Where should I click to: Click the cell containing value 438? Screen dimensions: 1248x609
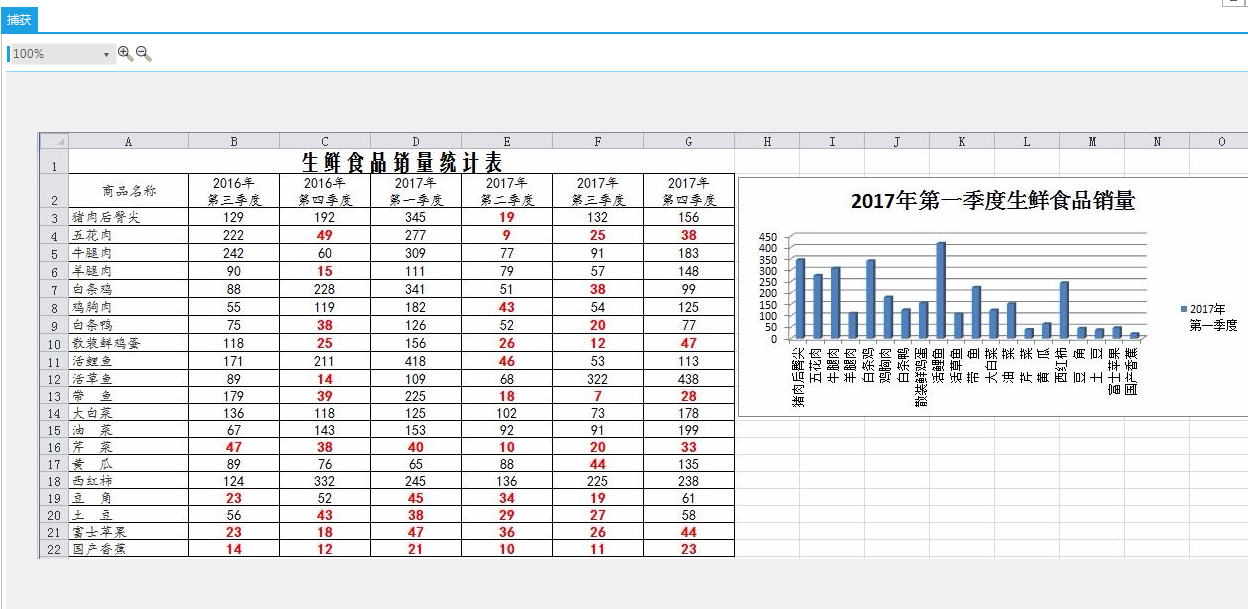(x=688, y=379)
